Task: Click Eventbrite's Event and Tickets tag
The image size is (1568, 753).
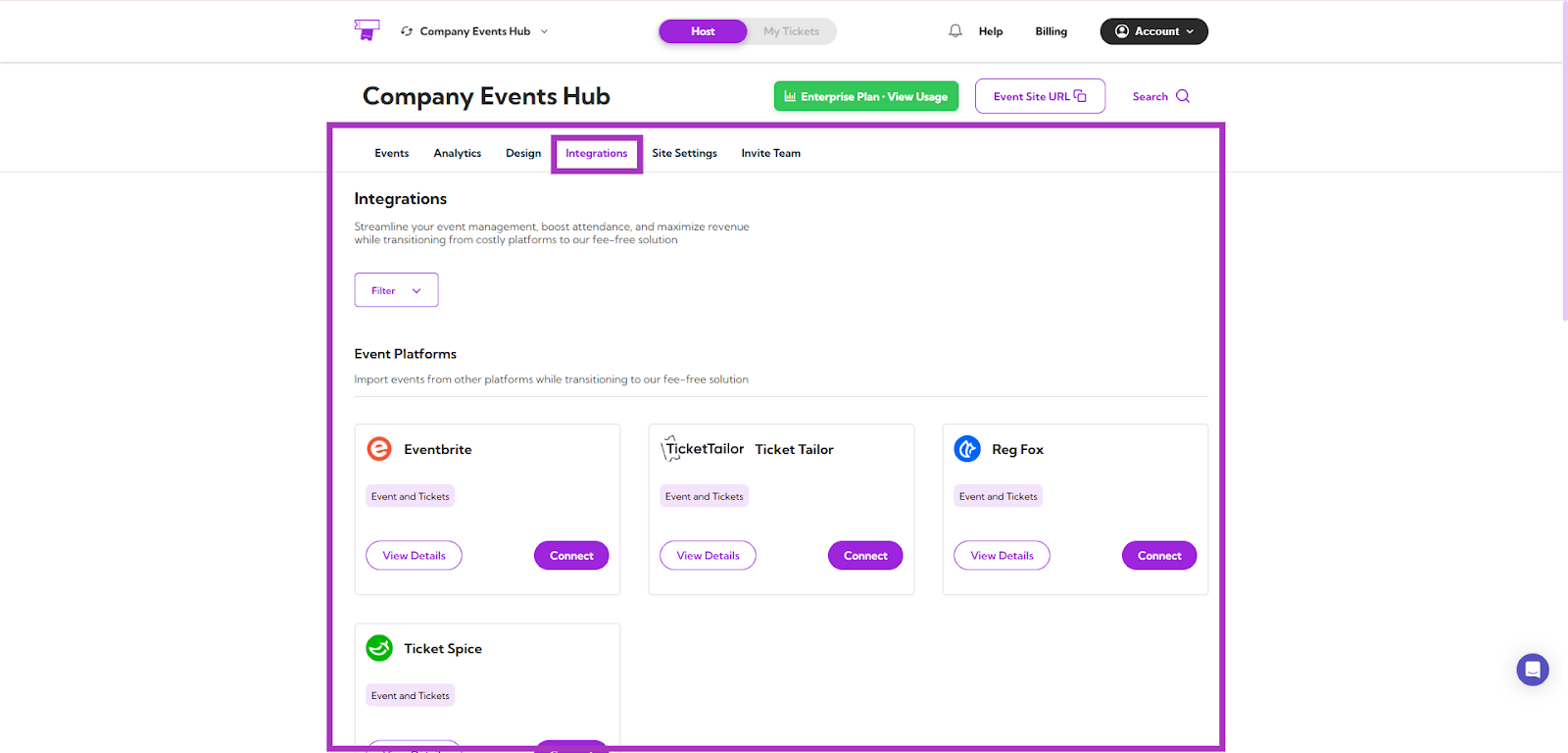Action: pyautogui.click(x=411, y=496)
